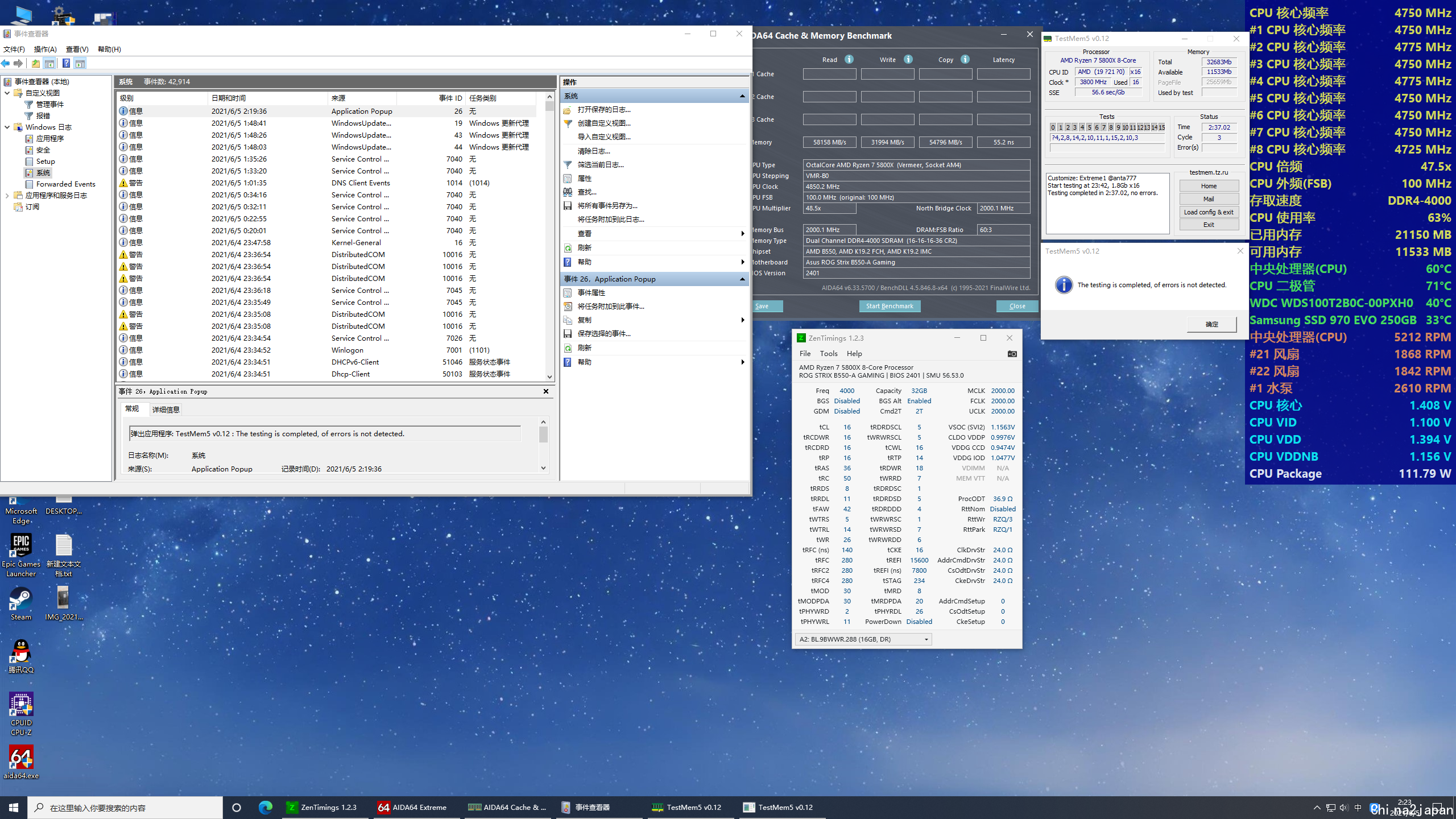1456x819 pixels.
Task: Click Load config & exit button
Action: [x=1209, y=212]
